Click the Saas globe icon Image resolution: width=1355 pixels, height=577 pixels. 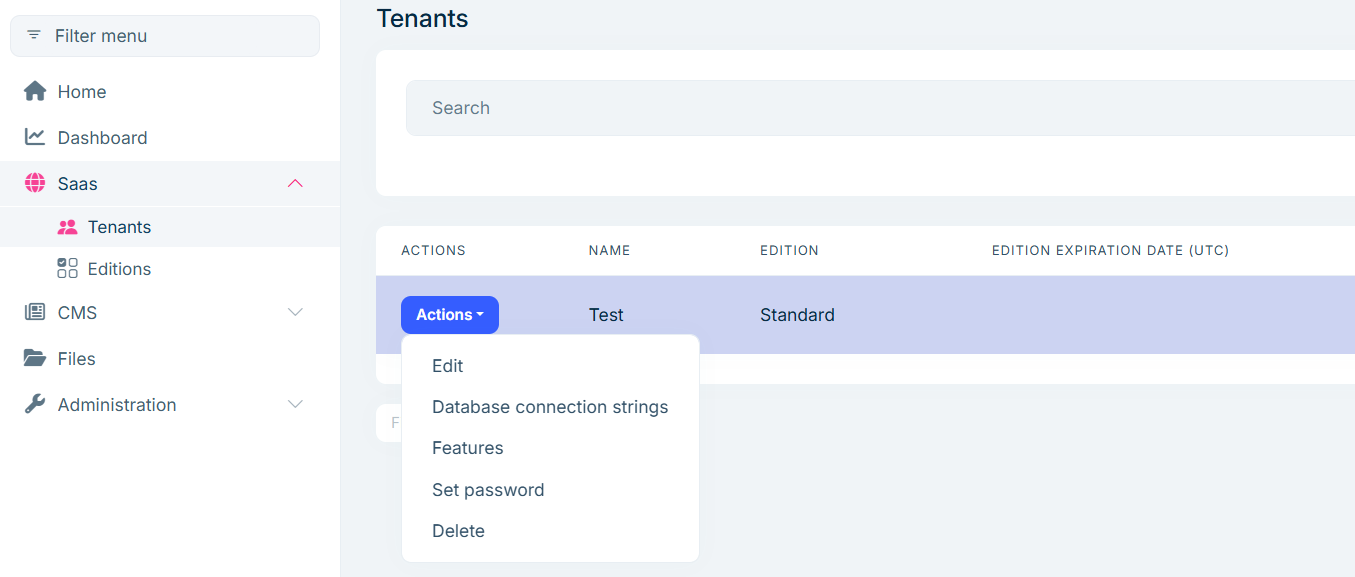[x=35, y=183]
